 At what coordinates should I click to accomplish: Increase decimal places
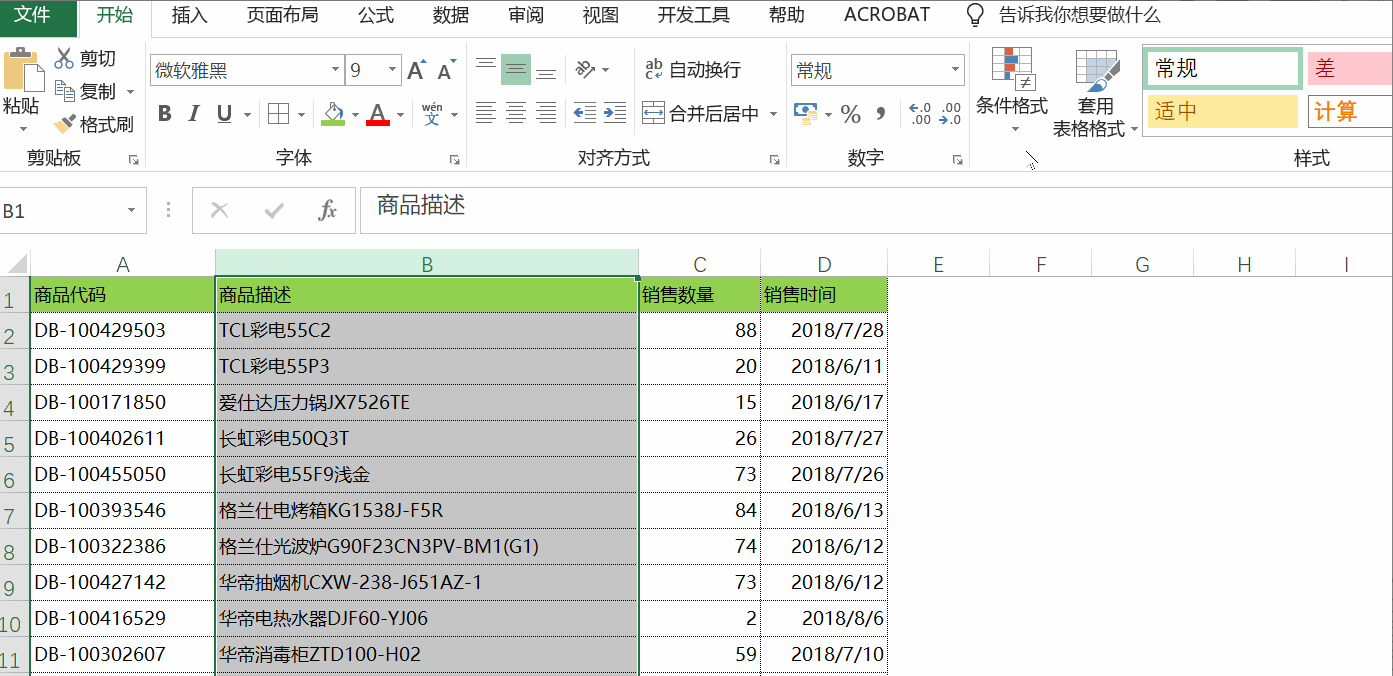tap(919, 114)
